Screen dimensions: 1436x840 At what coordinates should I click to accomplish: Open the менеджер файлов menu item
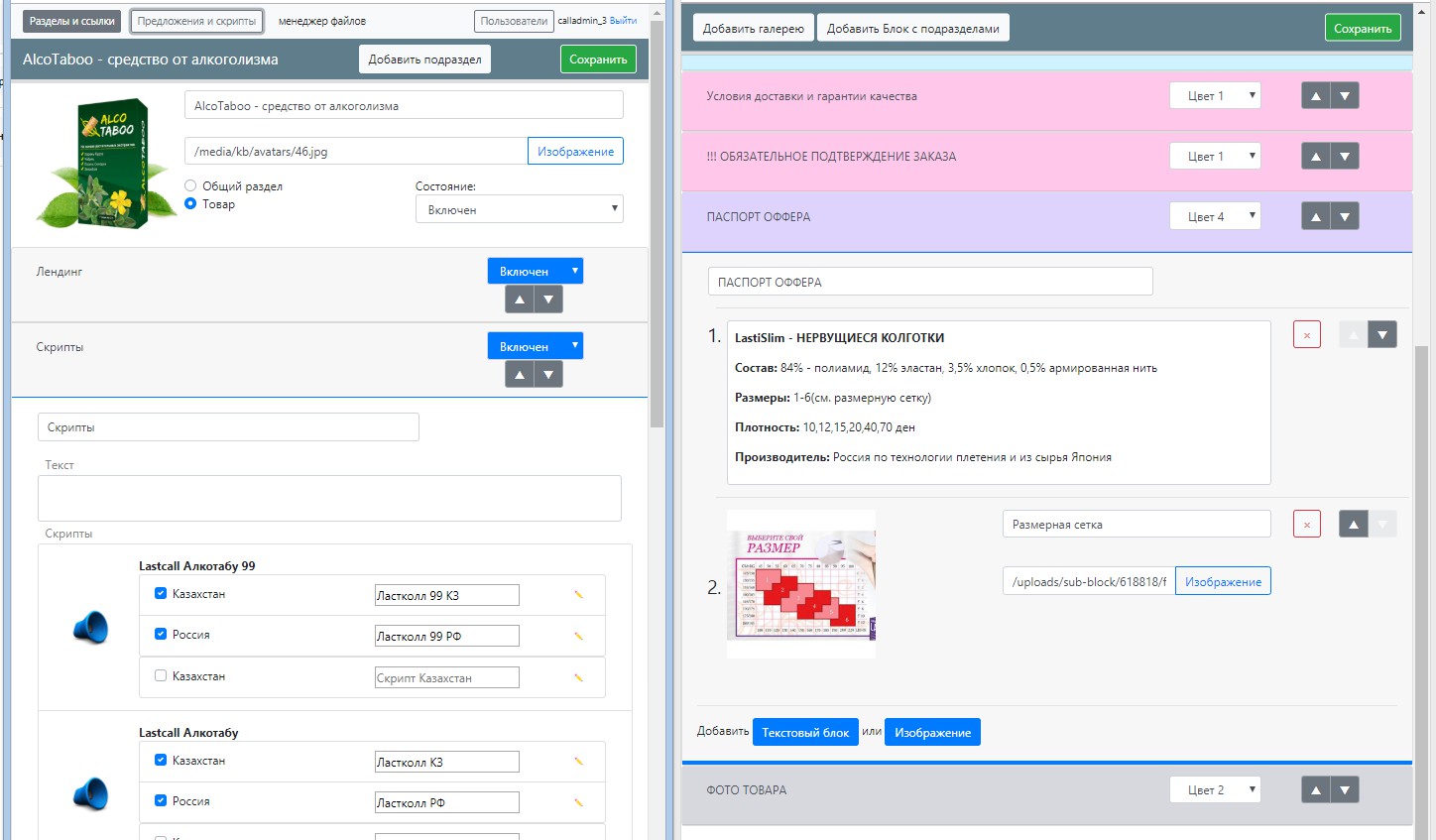[x=322, y=21]
